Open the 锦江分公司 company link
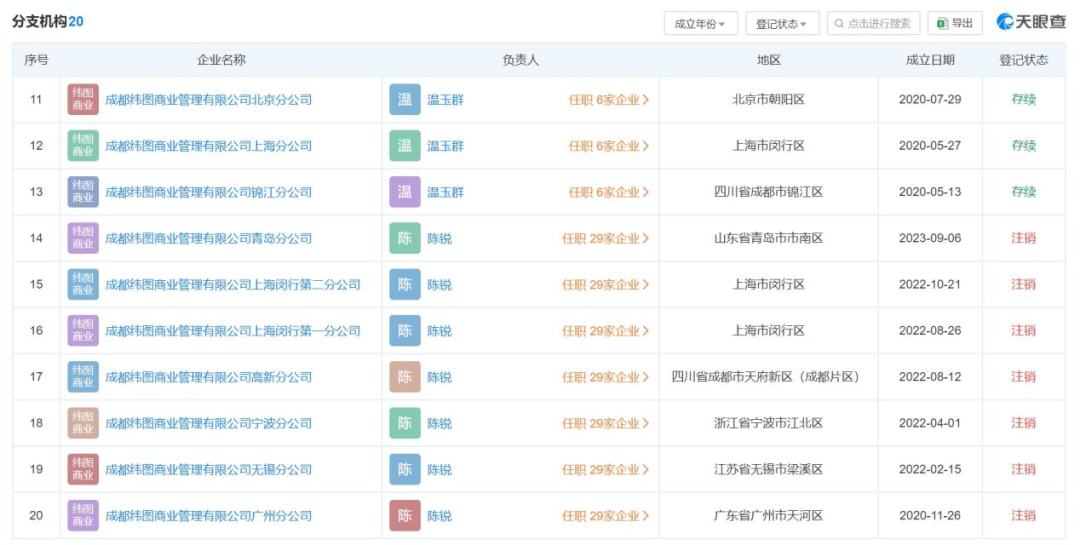Image resolution: width=1080 pixels, height=545 pixels. coord(208,192)
